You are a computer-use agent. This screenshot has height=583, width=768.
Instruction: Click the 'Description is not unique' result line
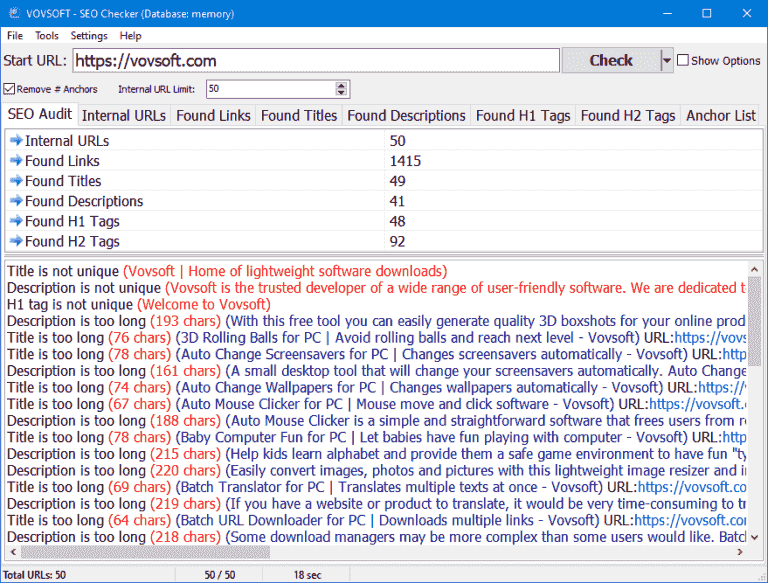click(x=376, y=288)
